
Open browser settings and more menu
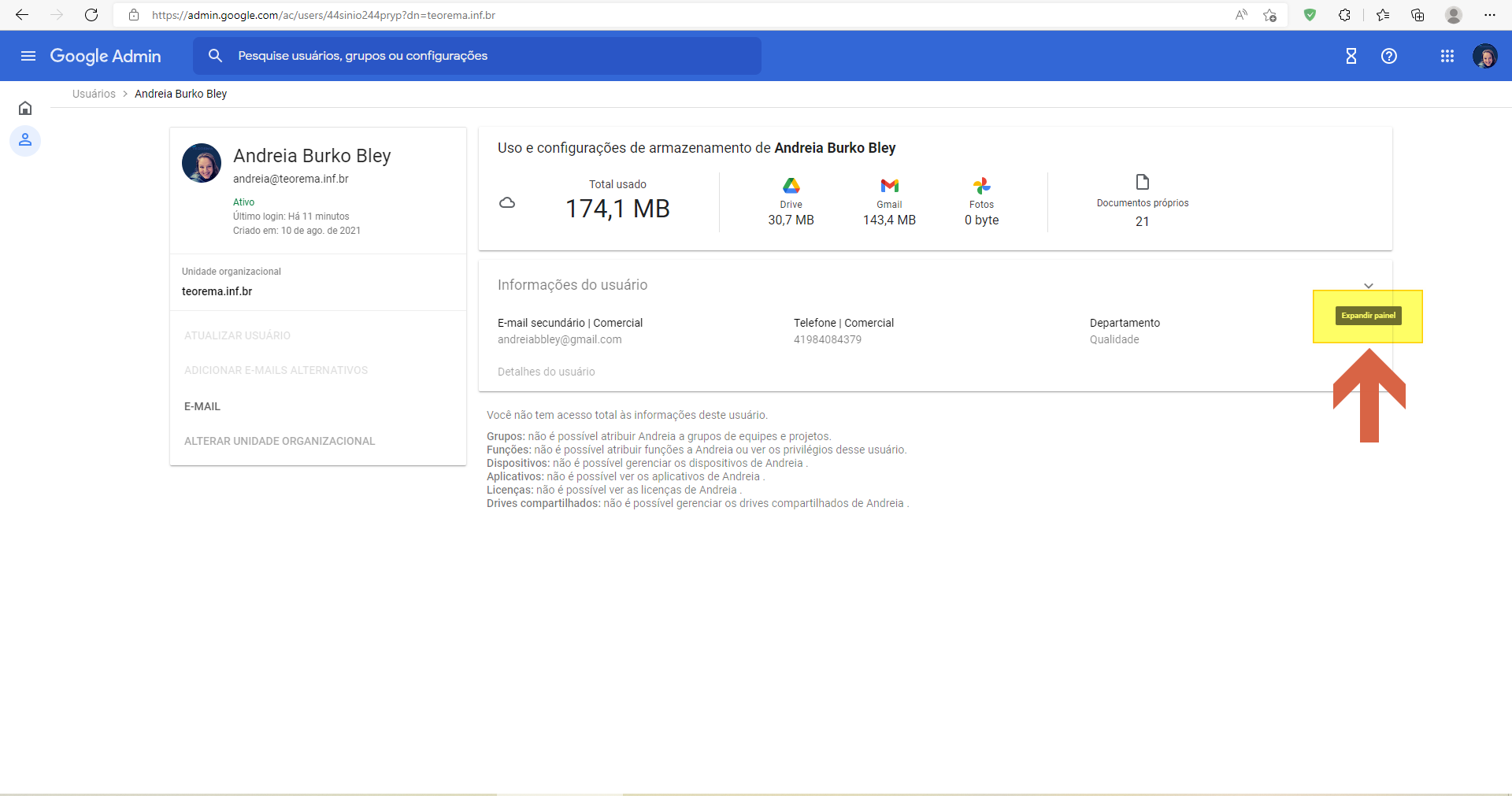(1490, 15)
